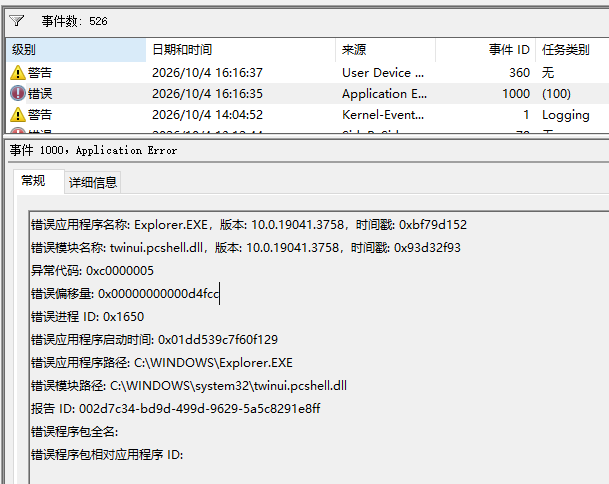Click 错误 level text at 16:16:35
Viewport: 609px width, 484px height.
coord(40,94)
